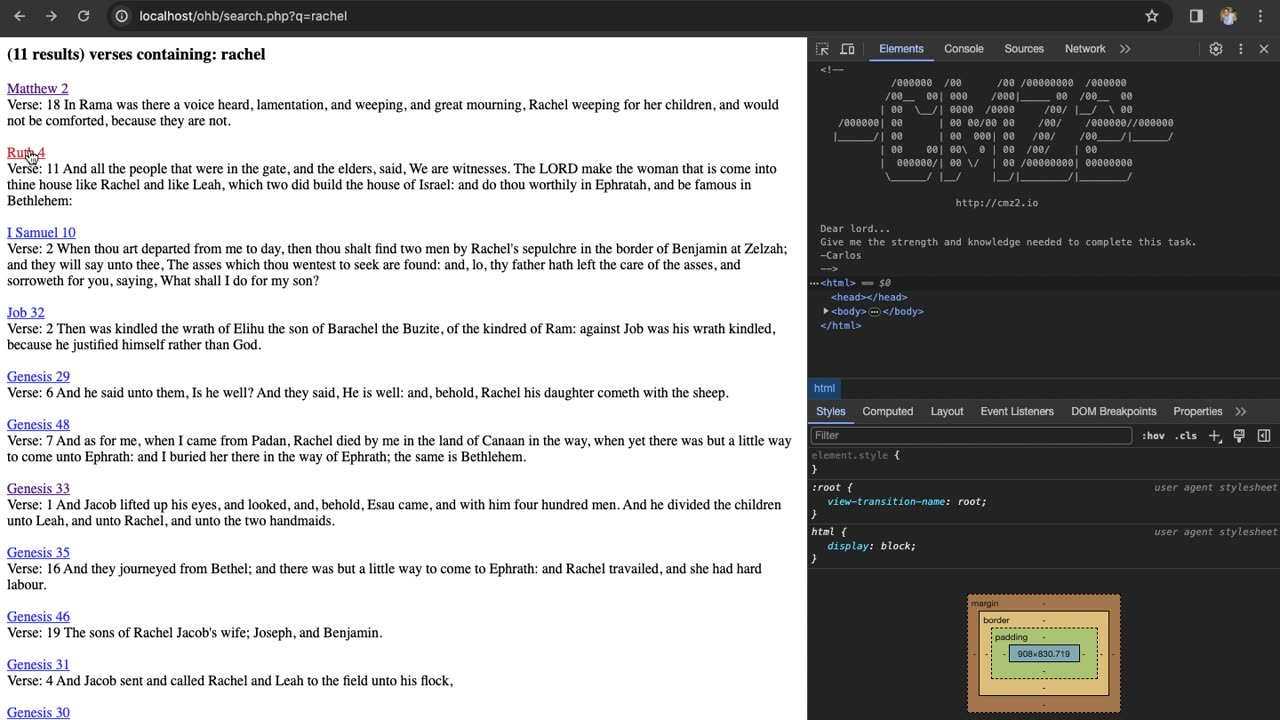Open the Ruth 4 link
Screen dimensions: 1280x720
coord(26,153)
